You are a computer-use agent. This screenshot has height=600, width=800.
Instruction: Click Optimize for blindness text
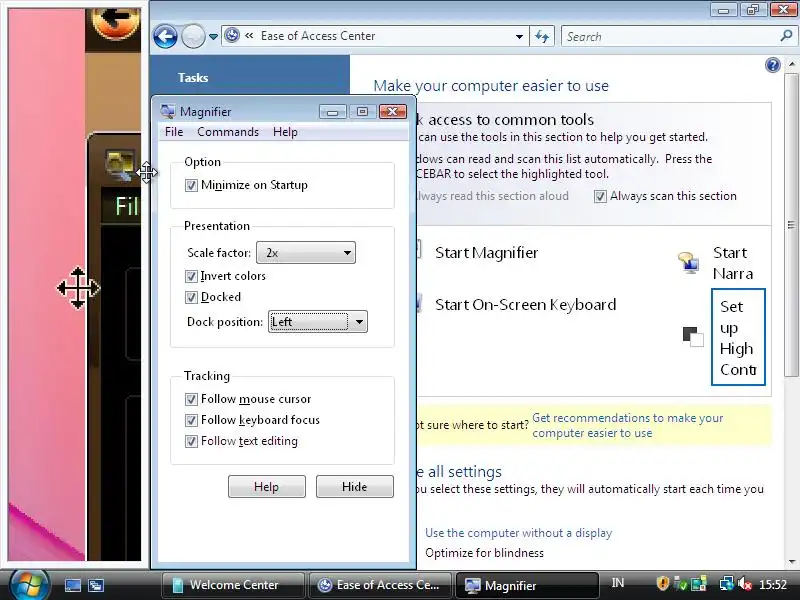pyautogui.click(x=484, y=553)
